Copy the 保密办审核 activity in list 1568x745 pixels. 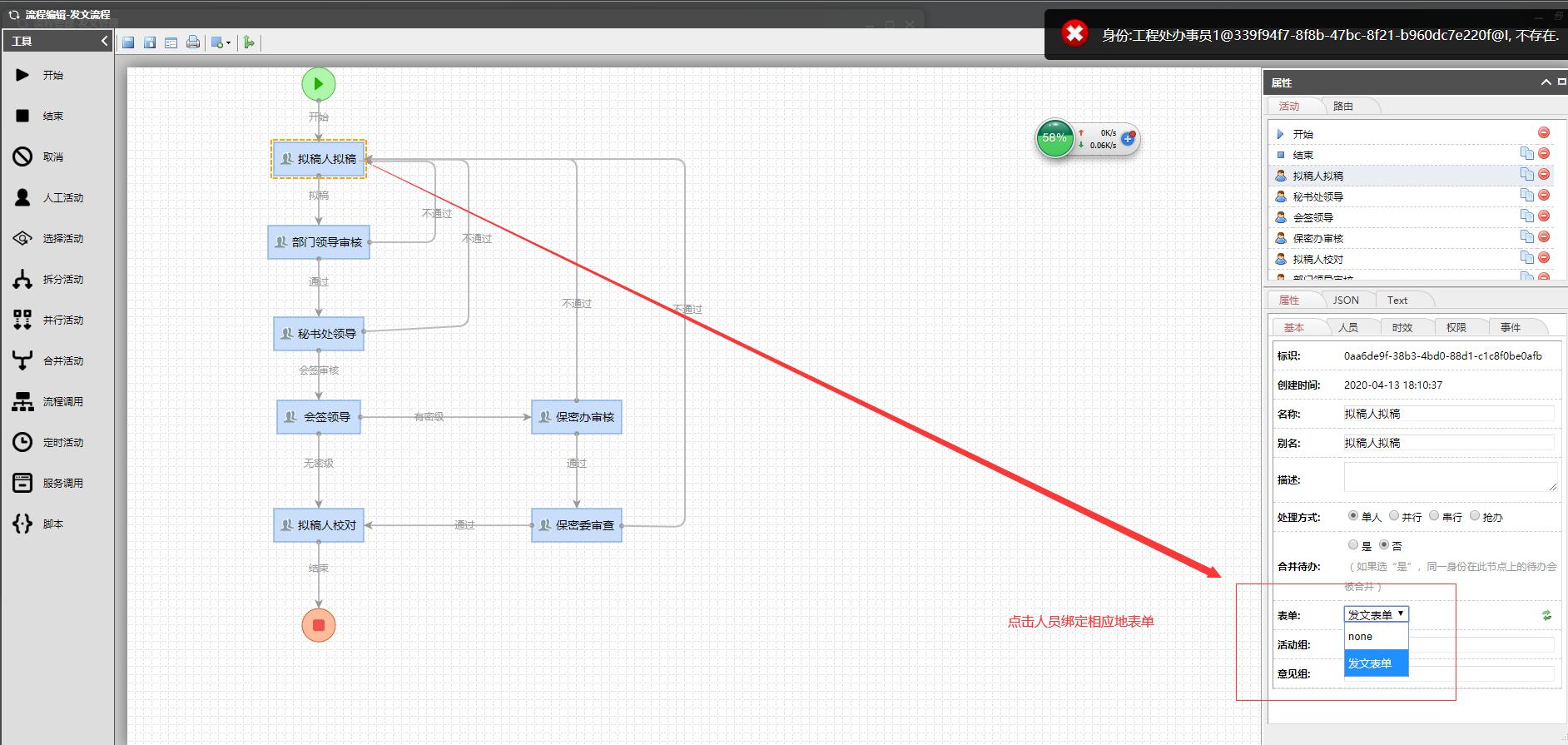pos(1526,236)
